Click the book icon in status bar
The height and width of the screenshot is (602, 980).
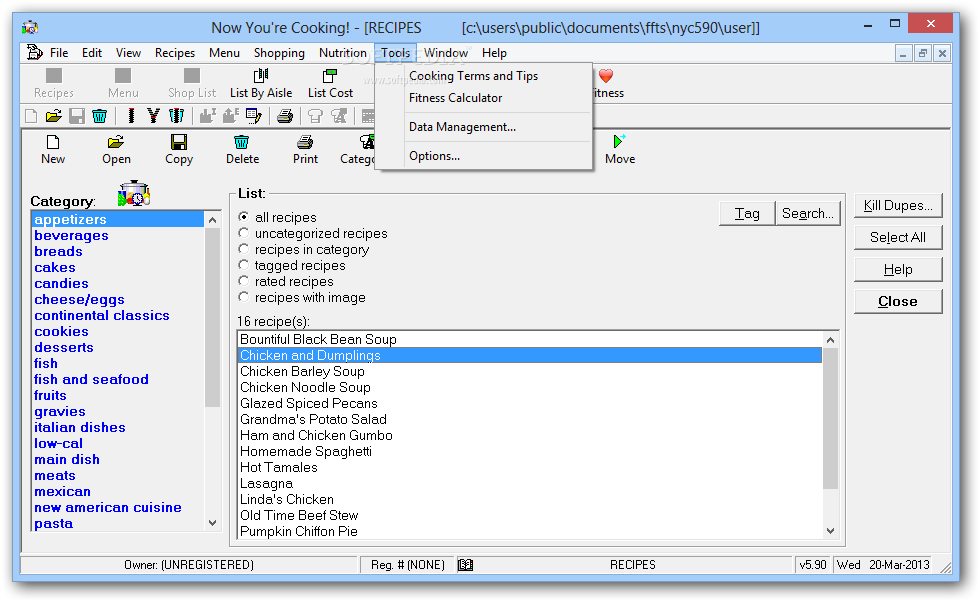pyautogui.click(x=465, y=565)
